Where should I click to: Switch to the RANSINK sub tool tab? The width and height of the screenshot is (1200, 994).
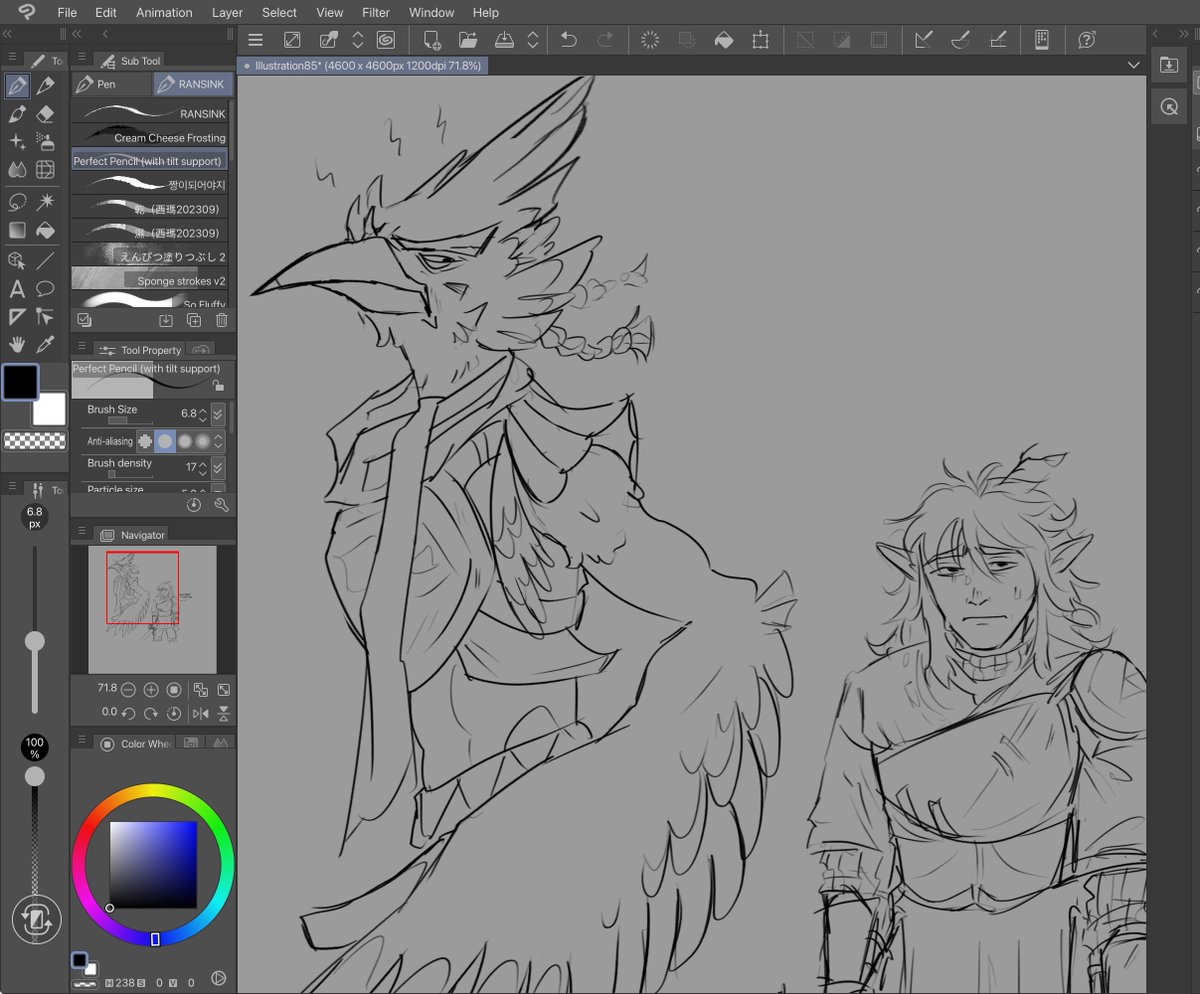[x=192, y=84]
